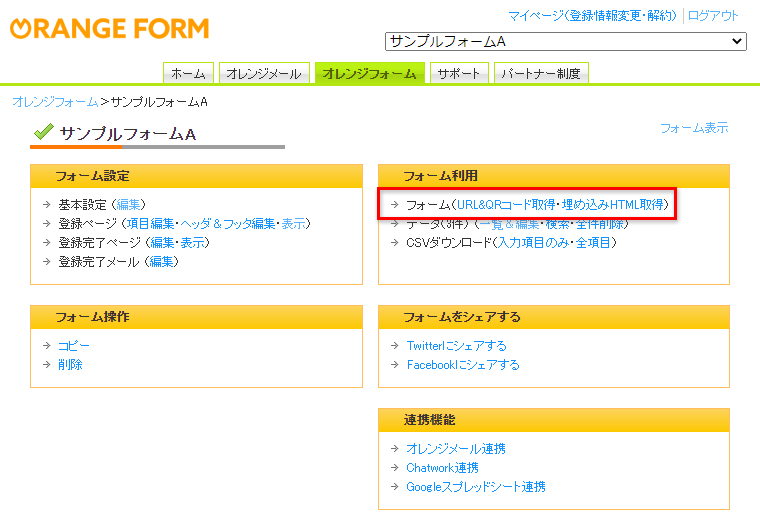Click the フォームをシェアする panel header
Screen dimensions: 760x521
pyautogui.click(x=554, y=317)
